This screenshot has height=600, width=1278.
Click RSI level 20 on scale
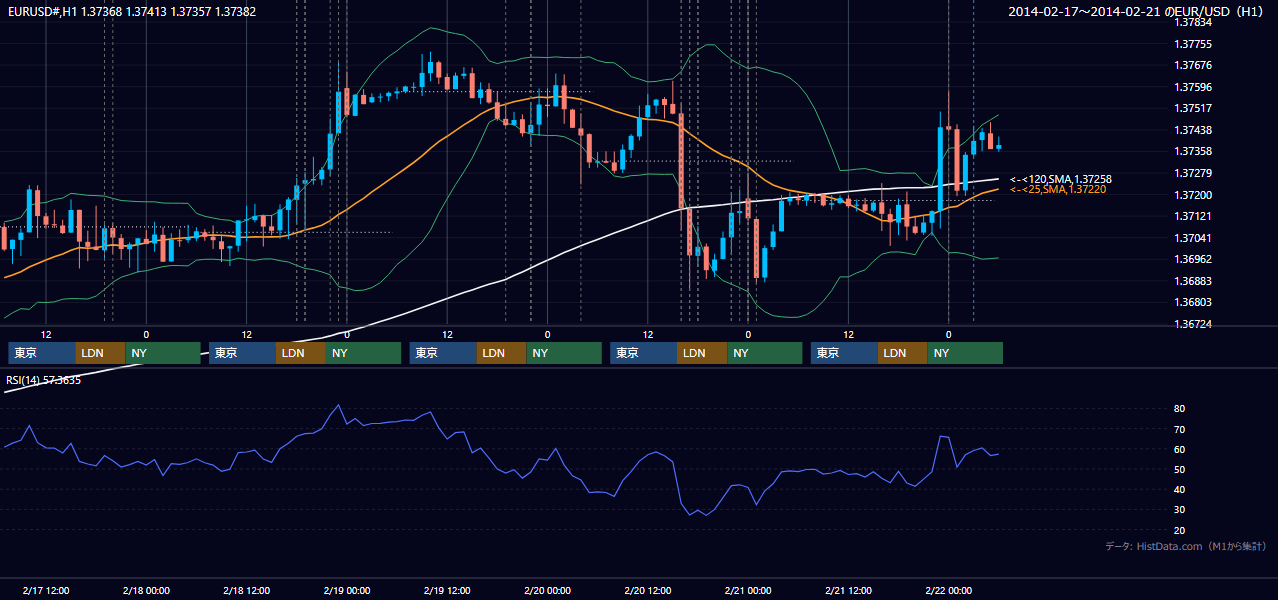click(1179, 530)
